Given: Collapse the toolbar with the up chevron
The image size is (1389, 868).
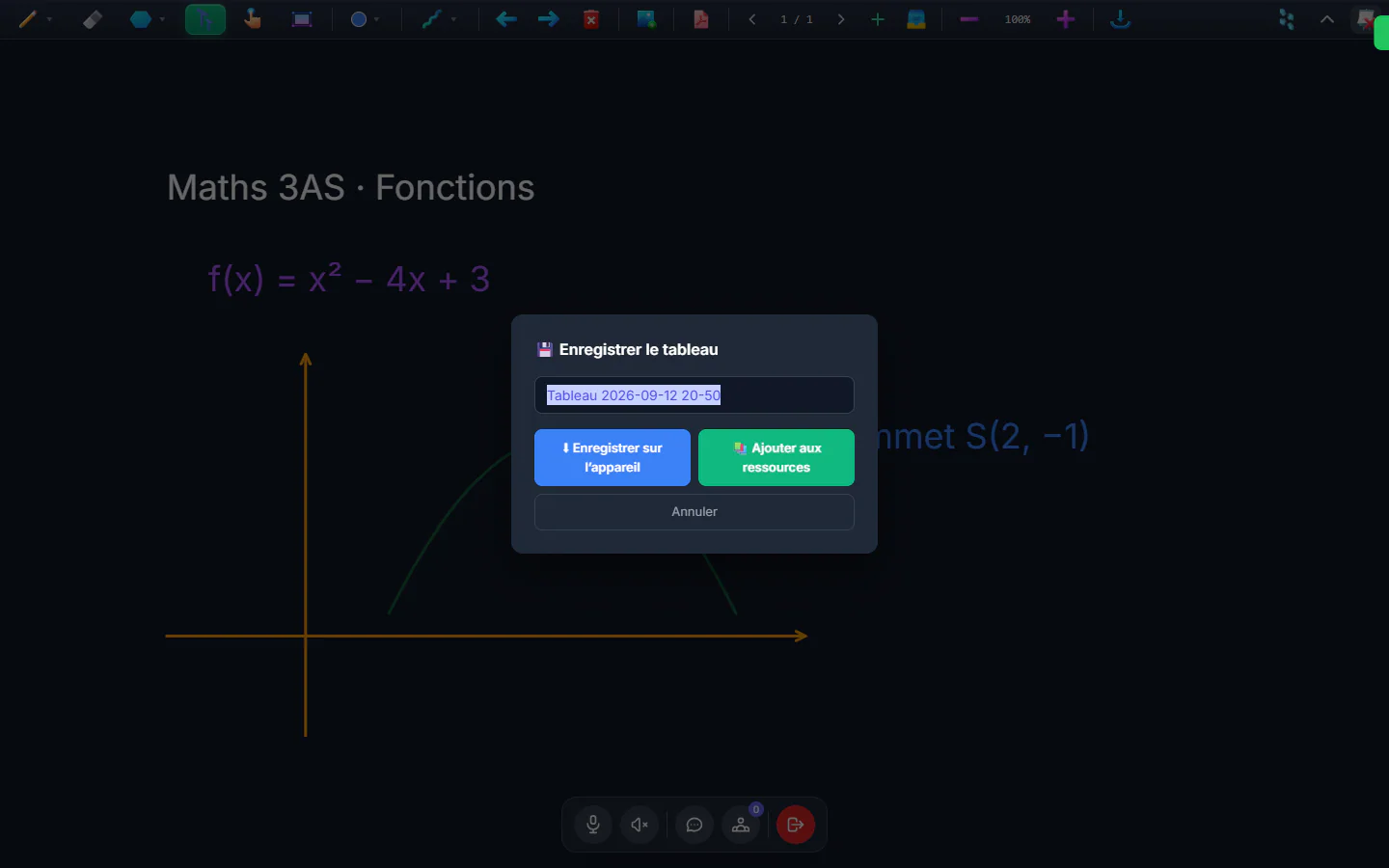Looking at the screenshot, I should click(1327, 19).
